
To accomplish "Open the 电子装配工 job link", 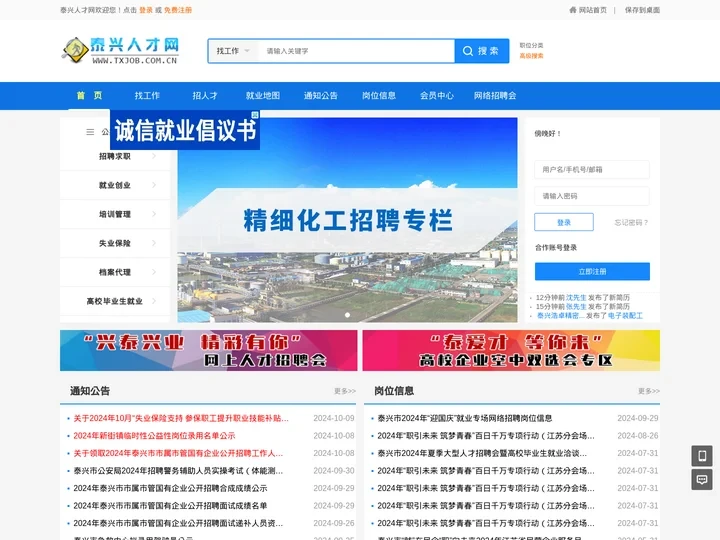I will 625,315.
